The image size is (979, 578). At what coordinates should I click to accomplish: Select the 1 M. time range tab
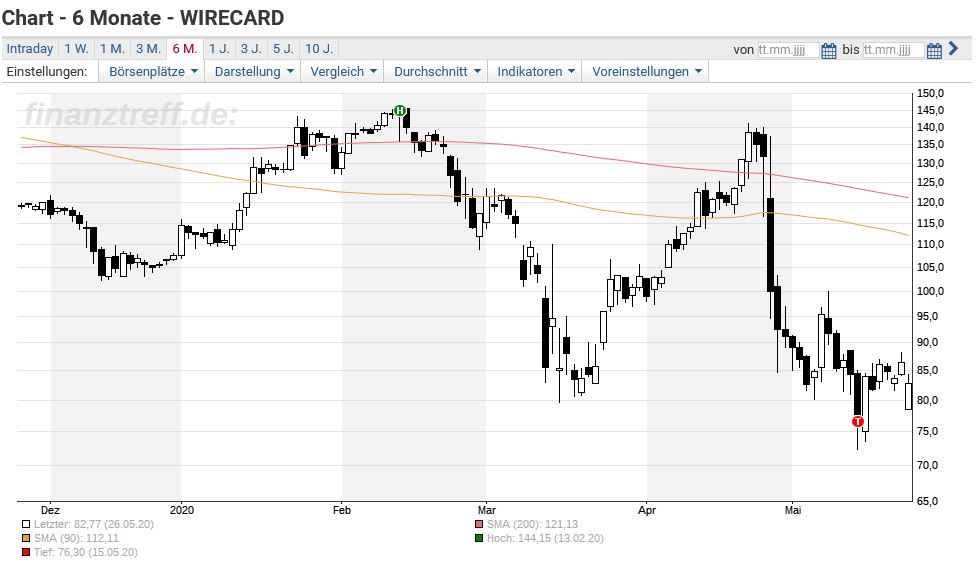pyautogui.click(x=112, y=49)
